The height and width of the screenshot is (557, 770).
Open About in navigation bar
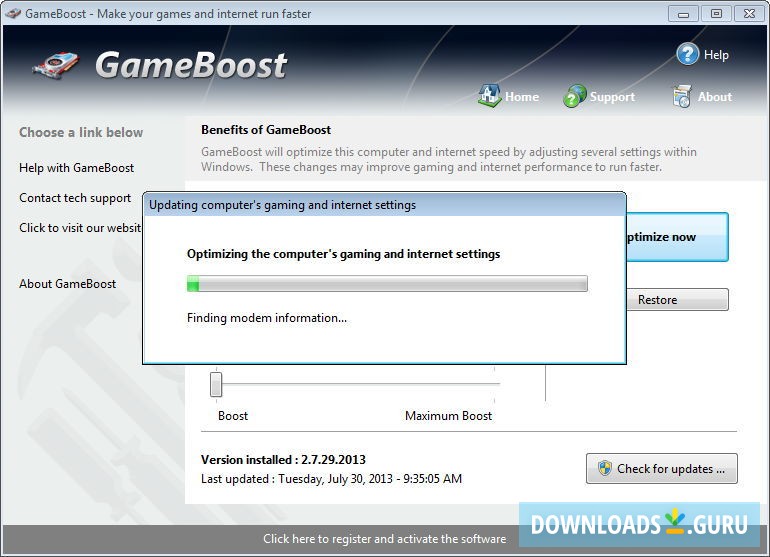pos(715,97)
